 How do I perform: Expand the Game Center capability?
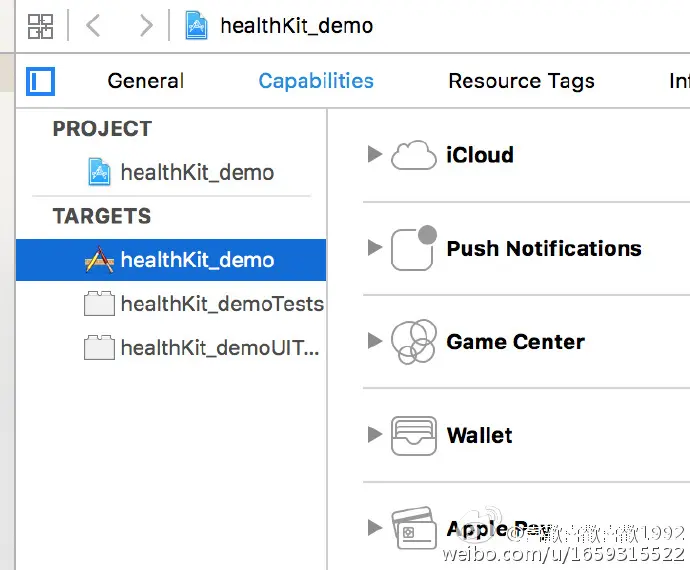(x=375, y=340)
